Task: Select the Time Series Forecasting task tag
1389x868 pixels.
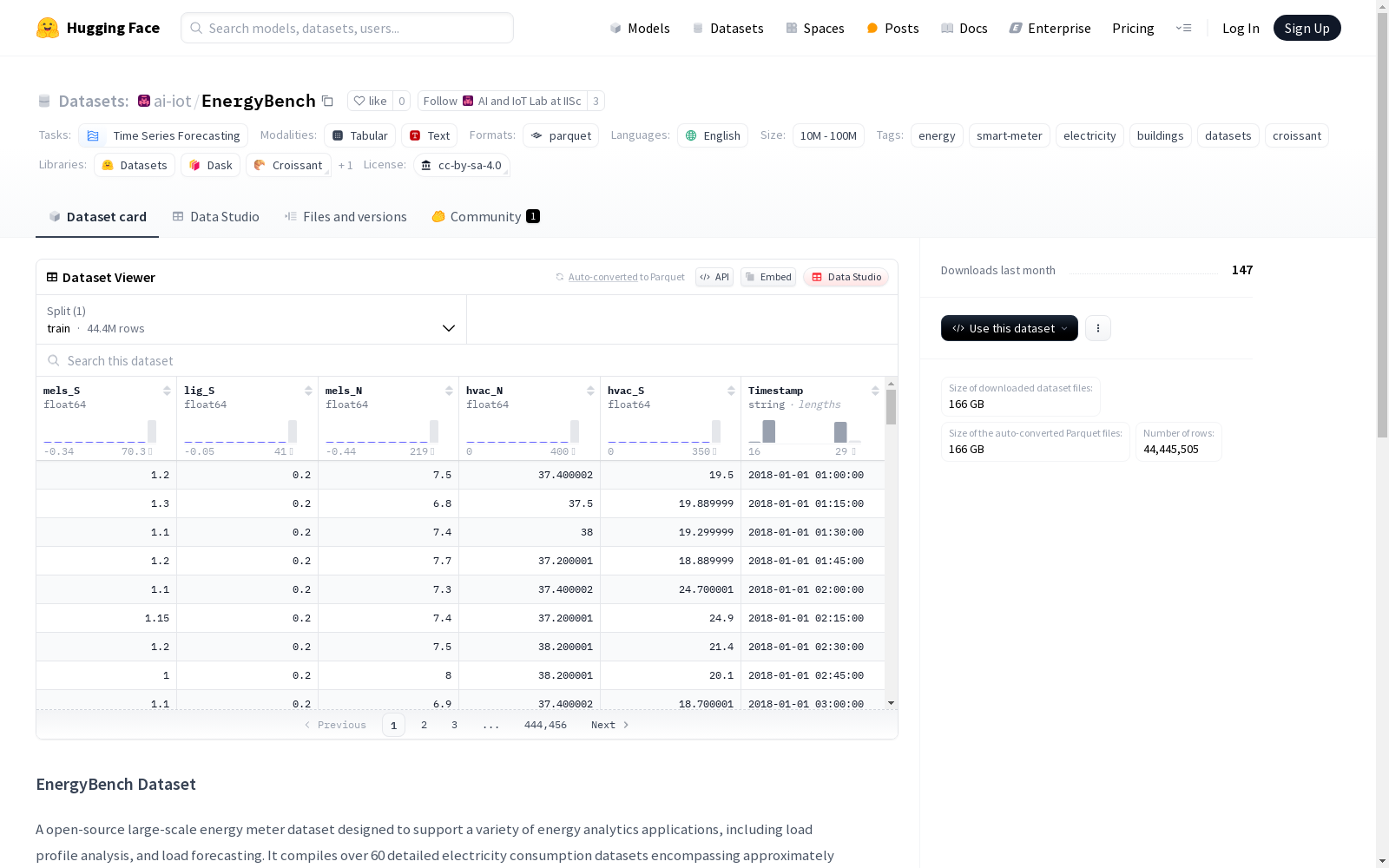Action: point(163,135)
